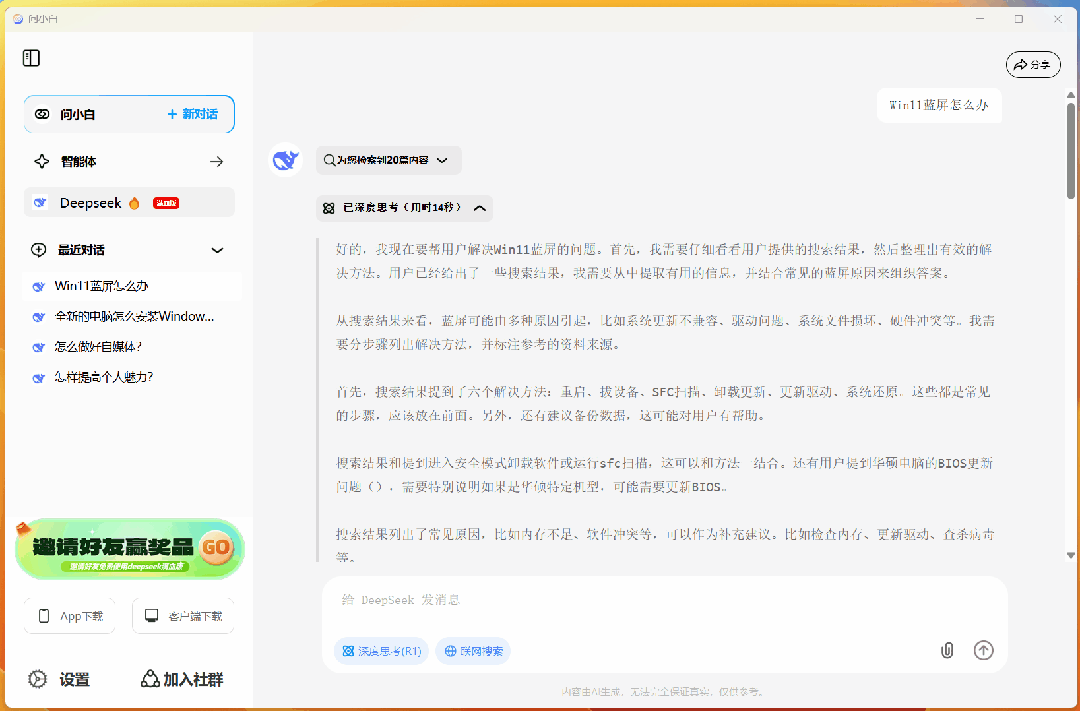
Task: Click the community people icon
Action: point(149,679)
